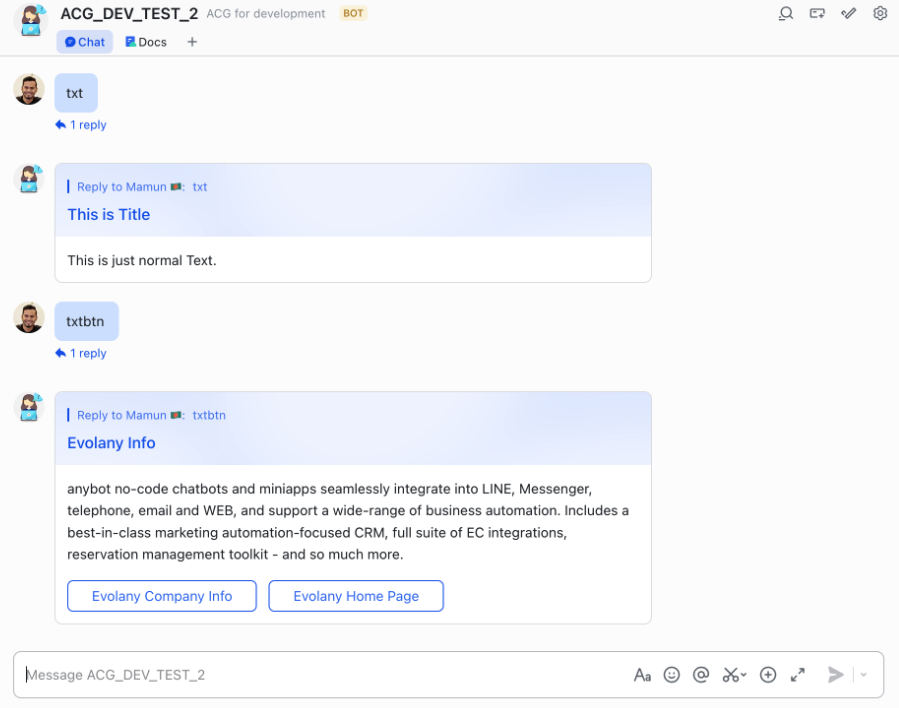This screenshot has width=899, height=708.
Task: Open the send options dropdown arrow
Action: 864,675
